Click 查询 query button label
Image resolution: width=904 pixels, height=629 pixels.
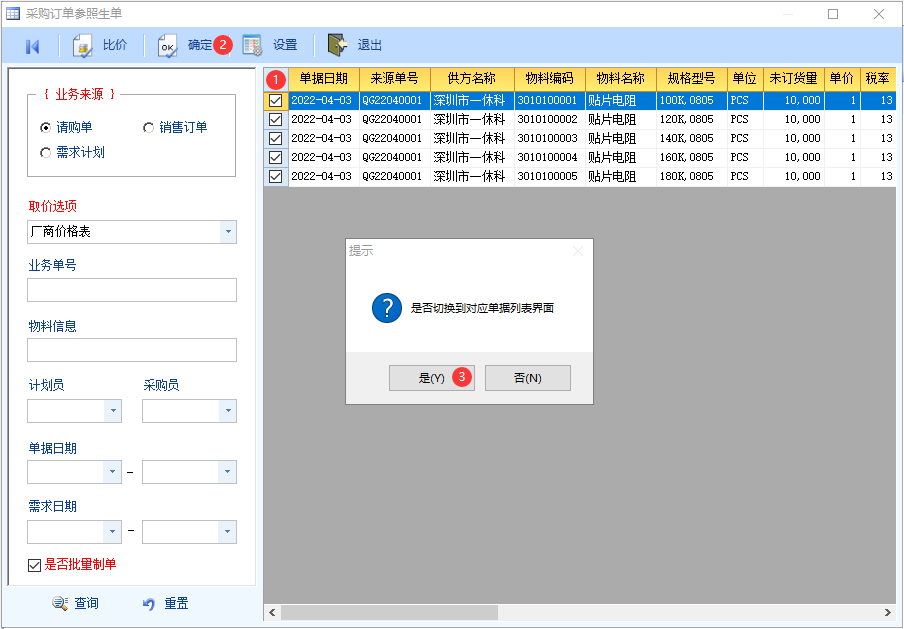click(x=86, y=603)
